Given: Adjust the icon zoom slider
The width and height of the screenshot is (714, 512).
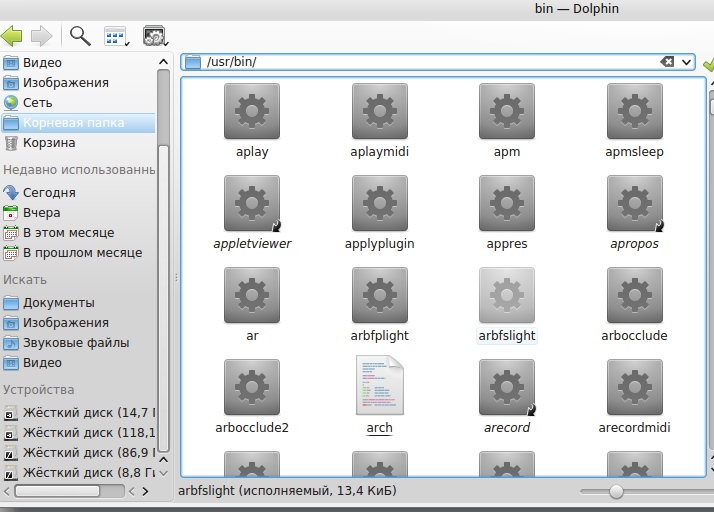Looking at the screenshot, I should 616,491.
